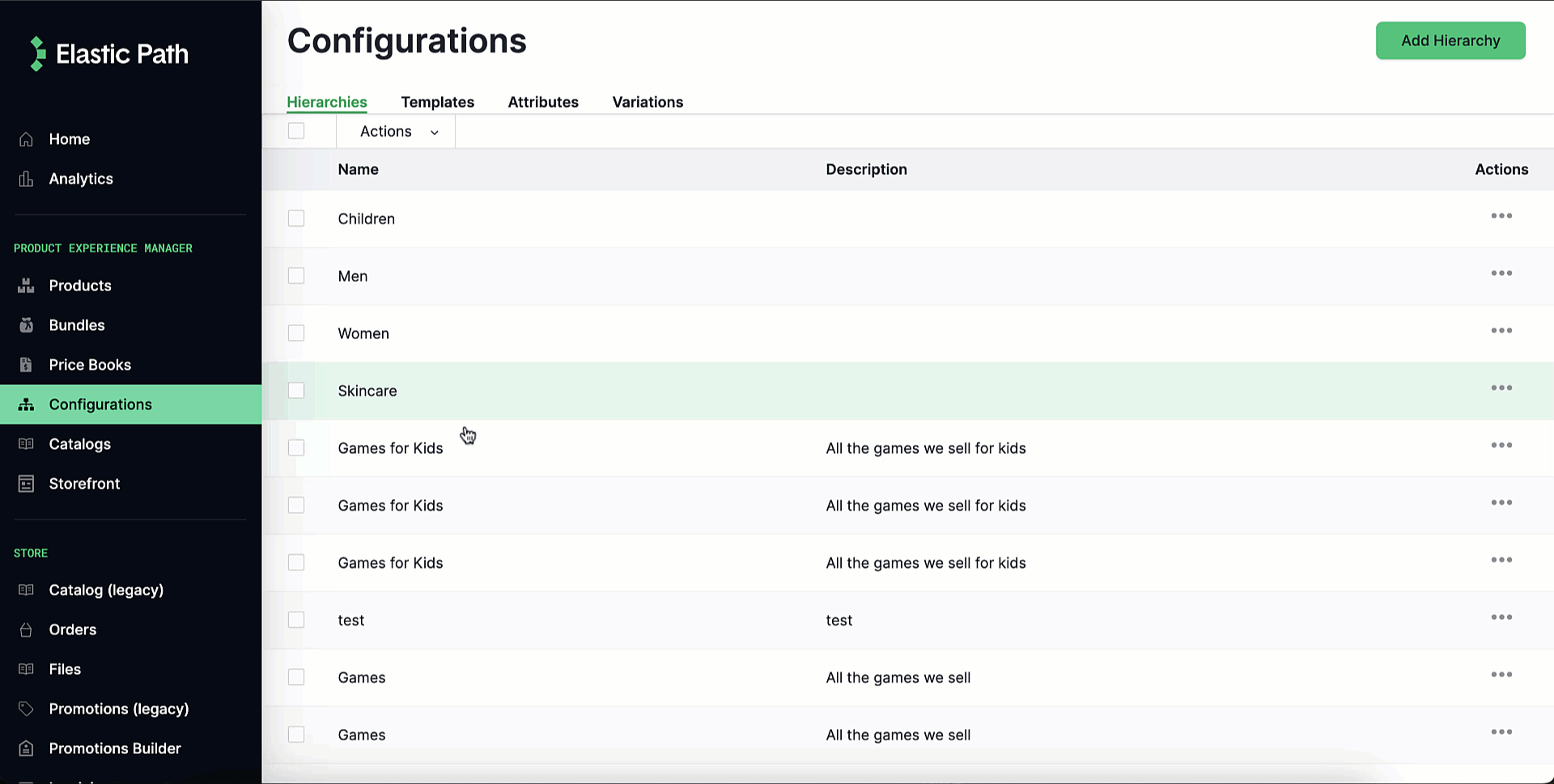Go to Catalogs in the sidebar
Viewport: 1554px width, 784px height.
pos(79,444)
